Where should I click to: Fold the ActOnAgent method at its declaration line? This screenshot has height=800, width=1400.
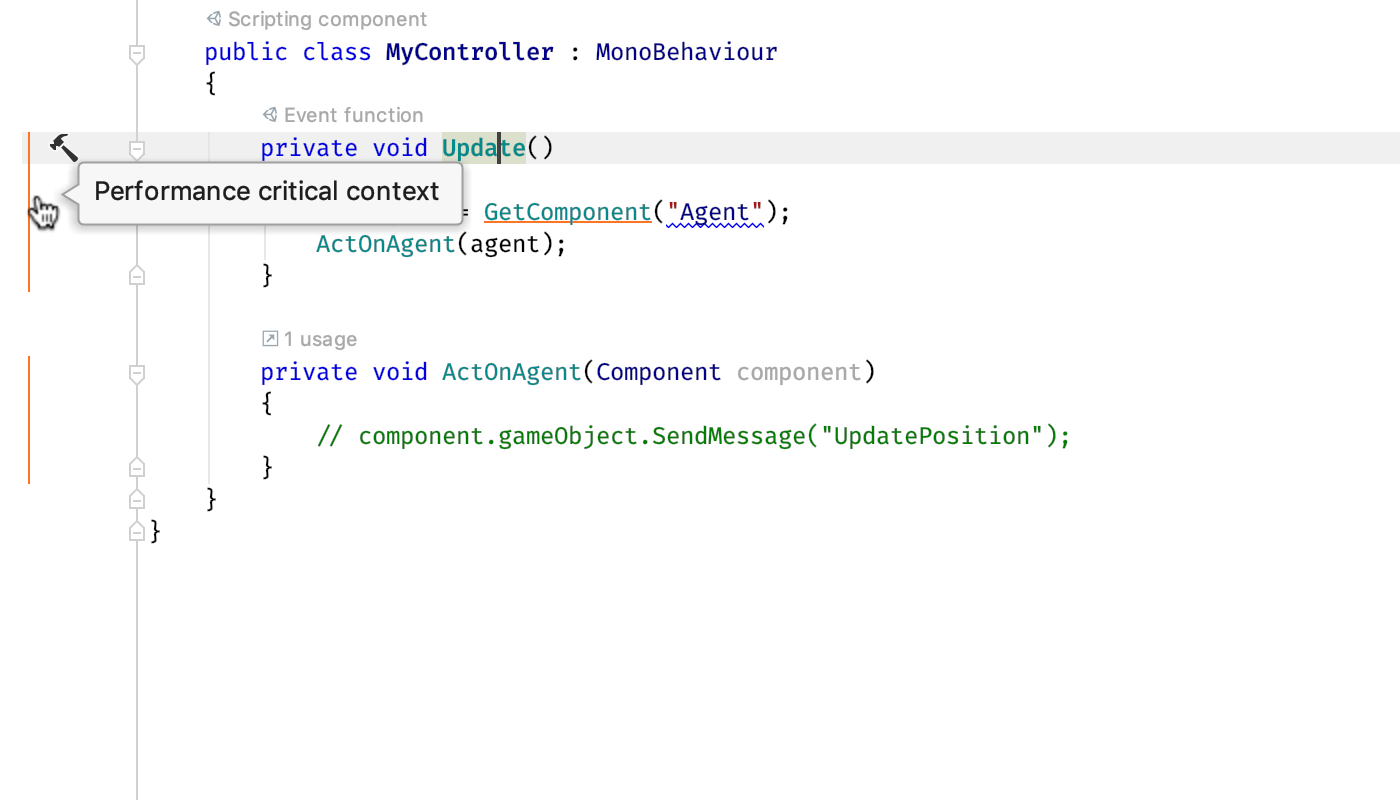137,373
